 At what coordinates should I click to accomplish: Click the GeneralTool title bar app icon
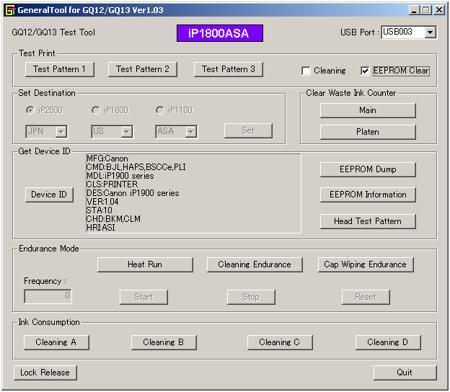[10, 10]
